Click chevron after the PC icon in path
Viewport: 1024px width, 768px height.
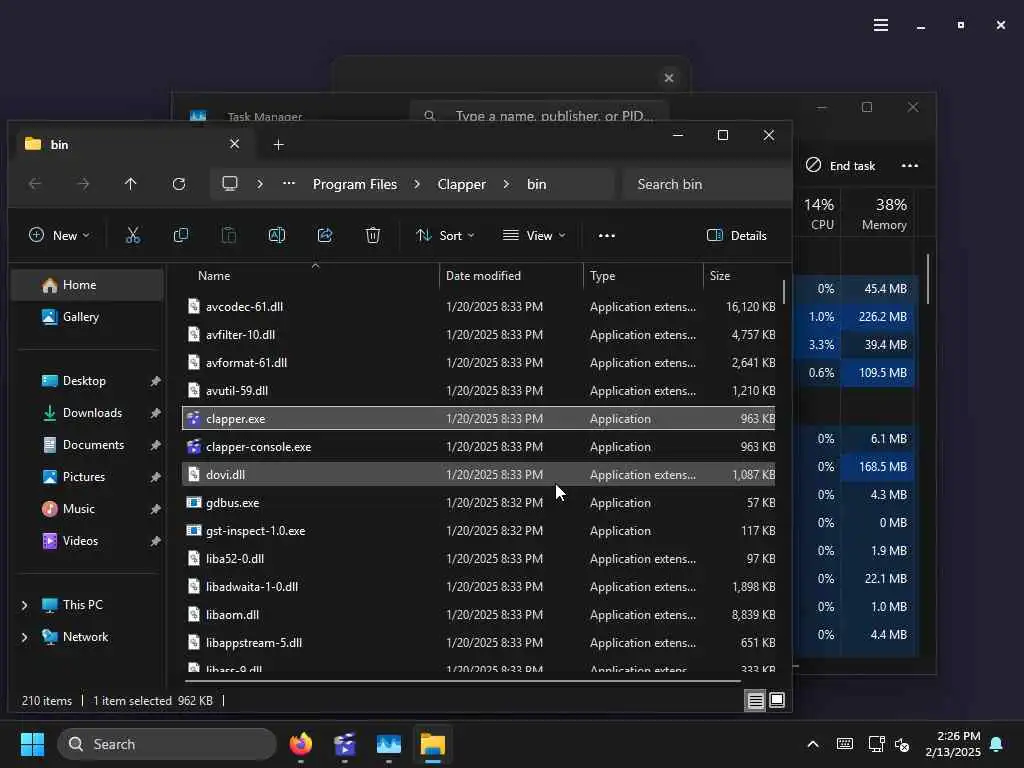tap(260, 184)
